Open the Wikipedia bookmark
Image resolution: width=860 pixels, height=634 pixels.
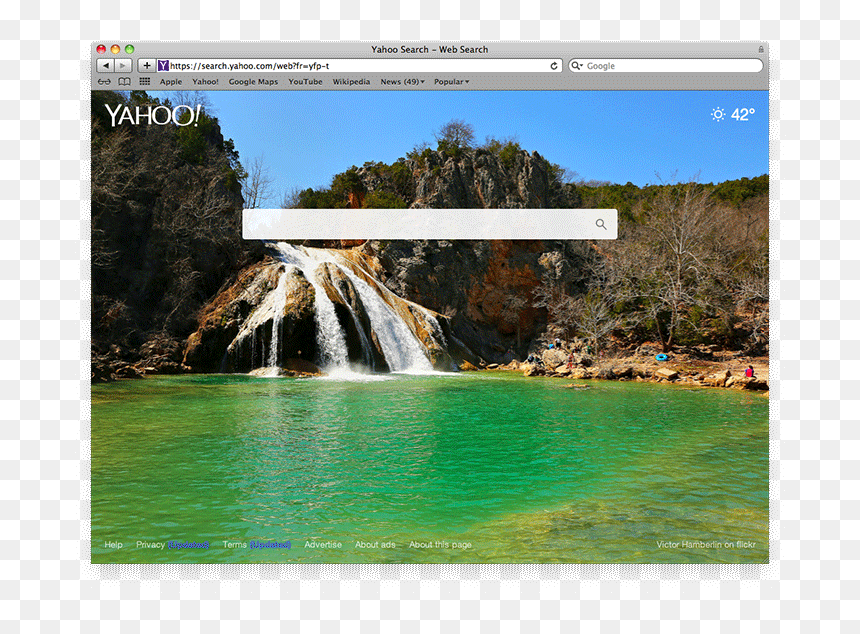point(351,82)
